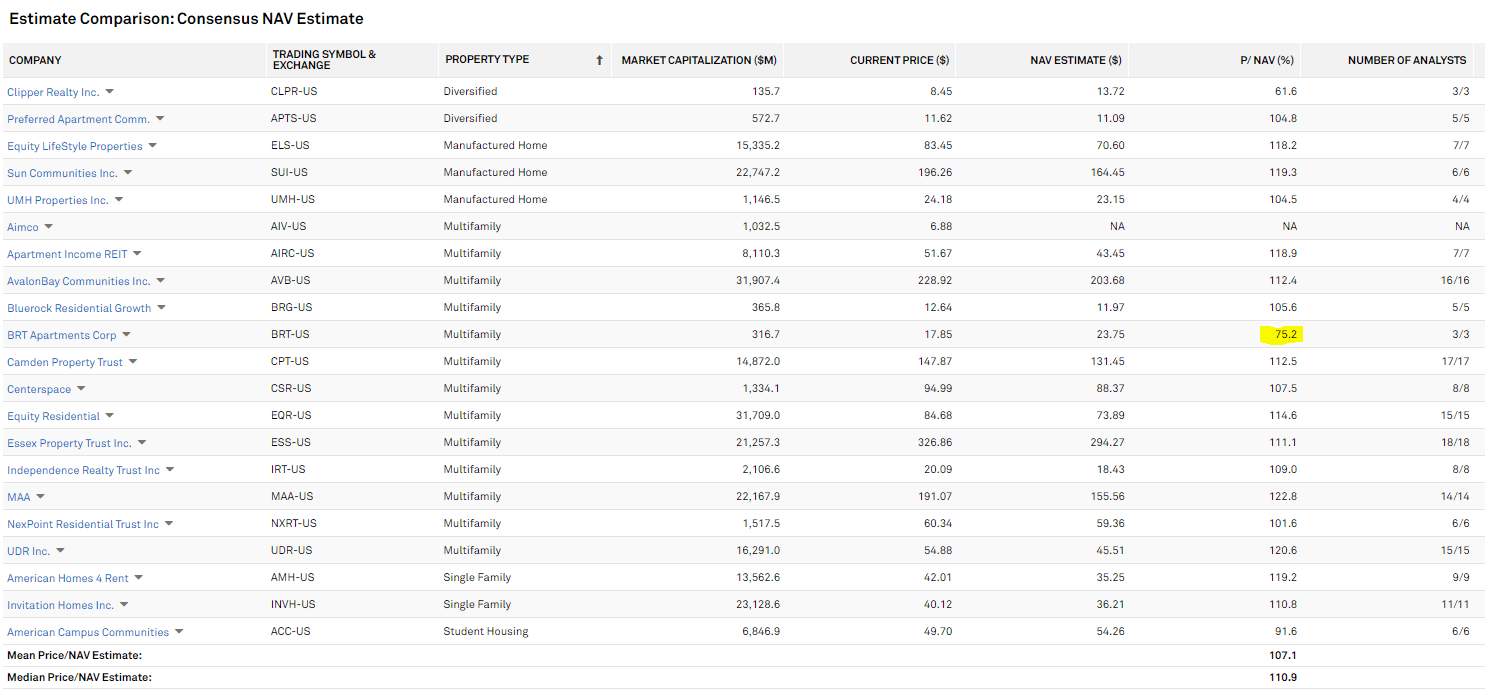Select the Bluerock Residential Growth link
The image size is (1485, 690).
[80, 307]
